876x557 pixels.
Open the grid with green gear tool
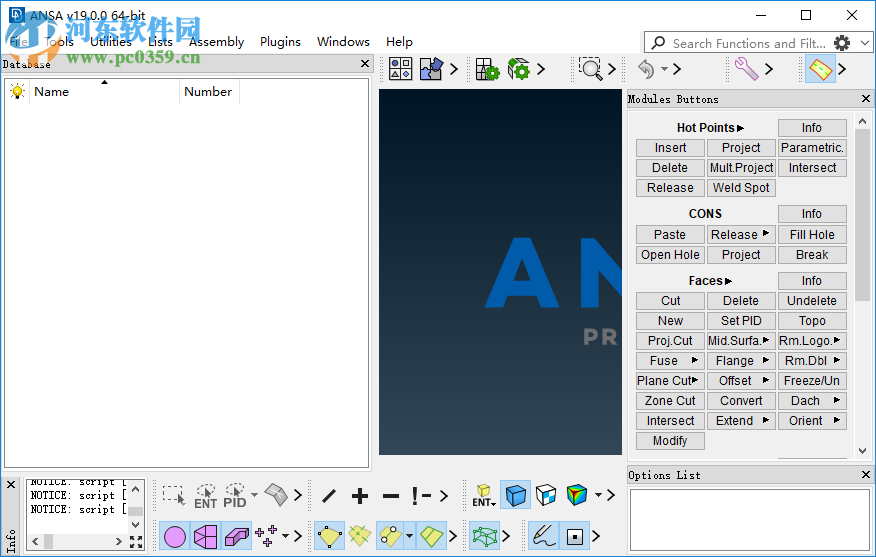click(487, 69)
